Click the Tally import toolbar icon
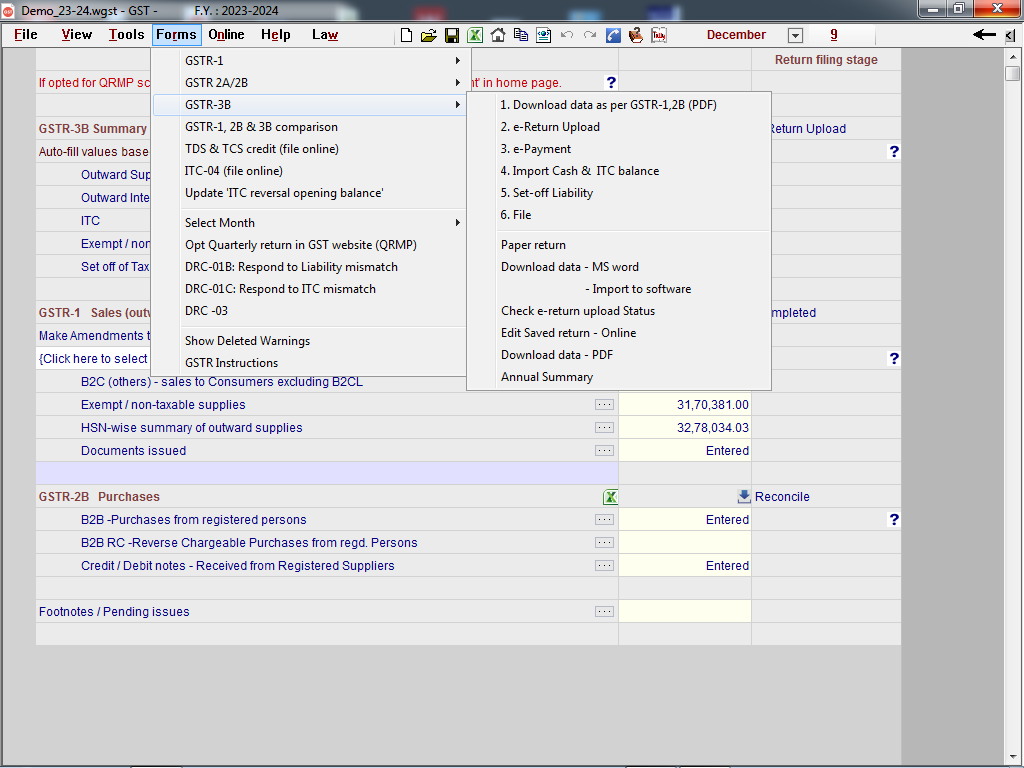The height and width of the screenshot is (768, 1024). coord(659,35)
